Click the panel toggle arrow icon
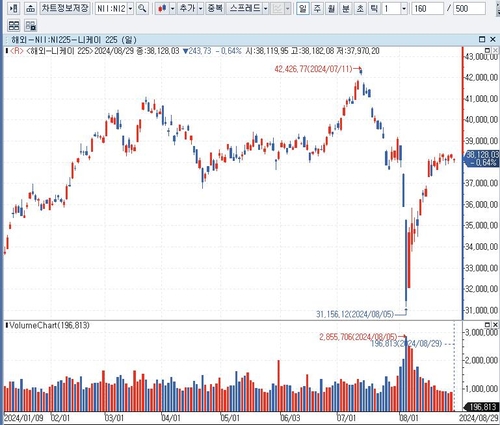500x425 pixels. pos(14,8)
